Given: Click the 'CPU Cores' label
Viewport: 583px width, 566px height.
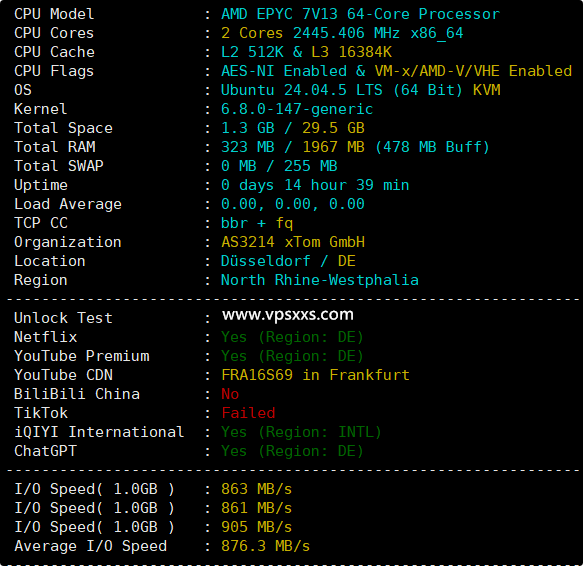Looking at the screenshot, I should point(54,33).
